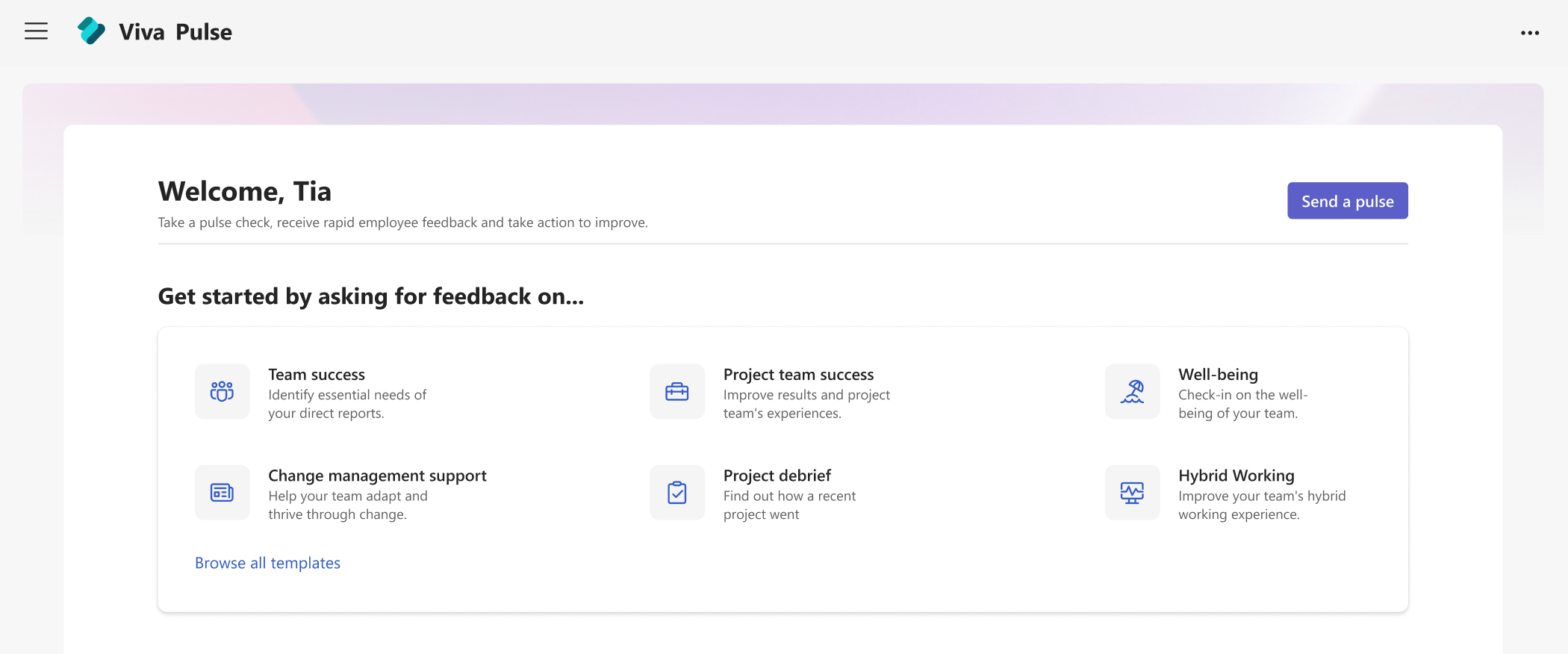Open the more options ellipsis menu
The image size is (1568, 654).
[1530, 33]
